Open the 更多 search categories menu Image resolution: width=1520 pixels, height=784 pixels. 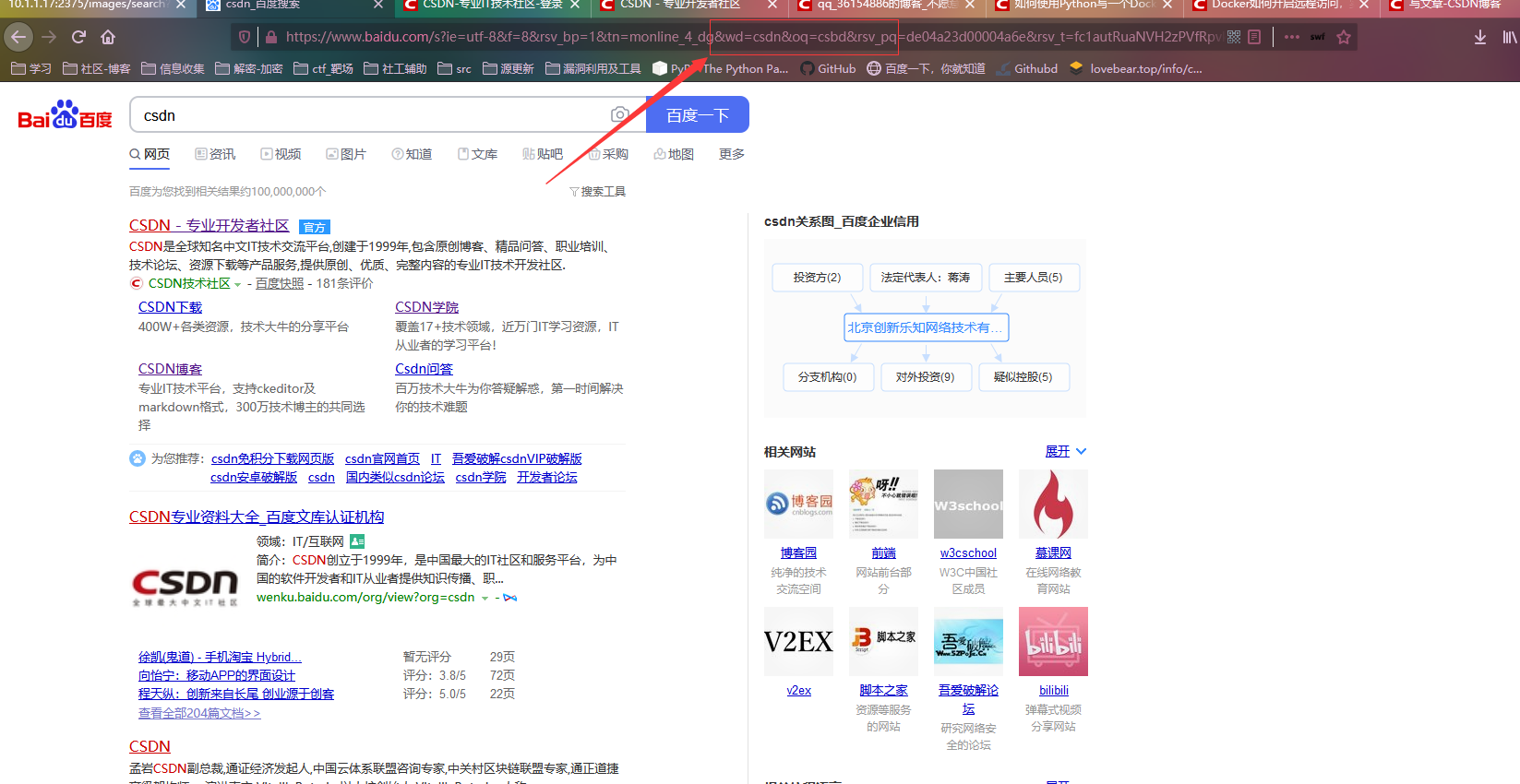tap(732, 154)
